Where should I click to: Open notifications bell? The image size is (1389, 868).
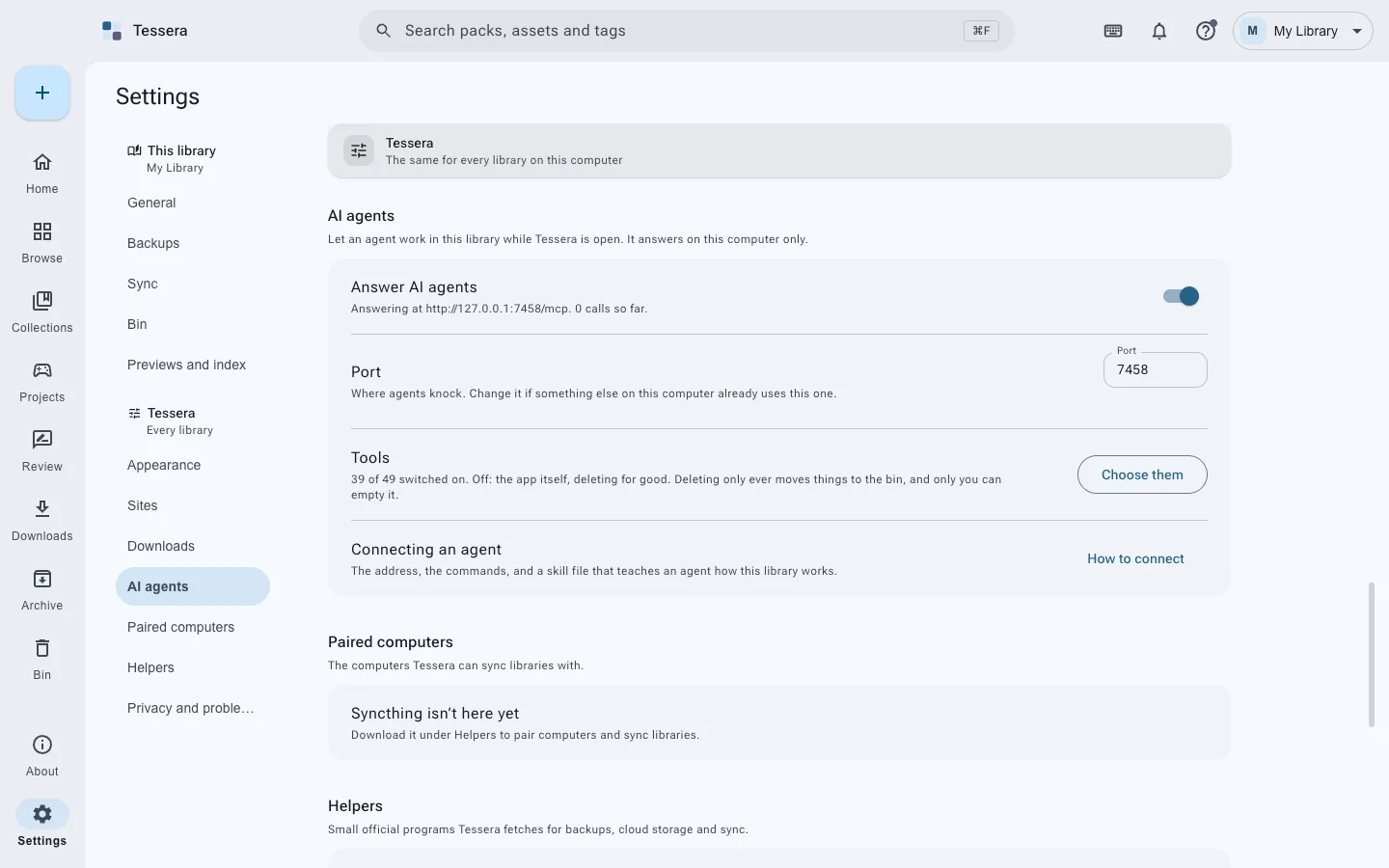(1159, 31)
